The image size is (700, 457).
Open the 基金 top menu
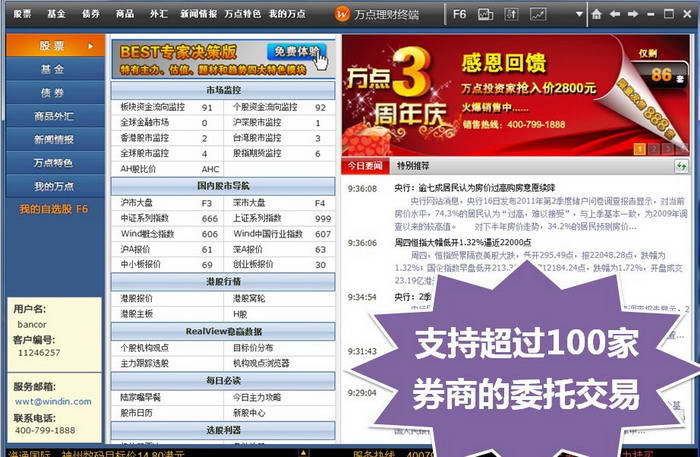pyautogui.click(x=56, y=15)
